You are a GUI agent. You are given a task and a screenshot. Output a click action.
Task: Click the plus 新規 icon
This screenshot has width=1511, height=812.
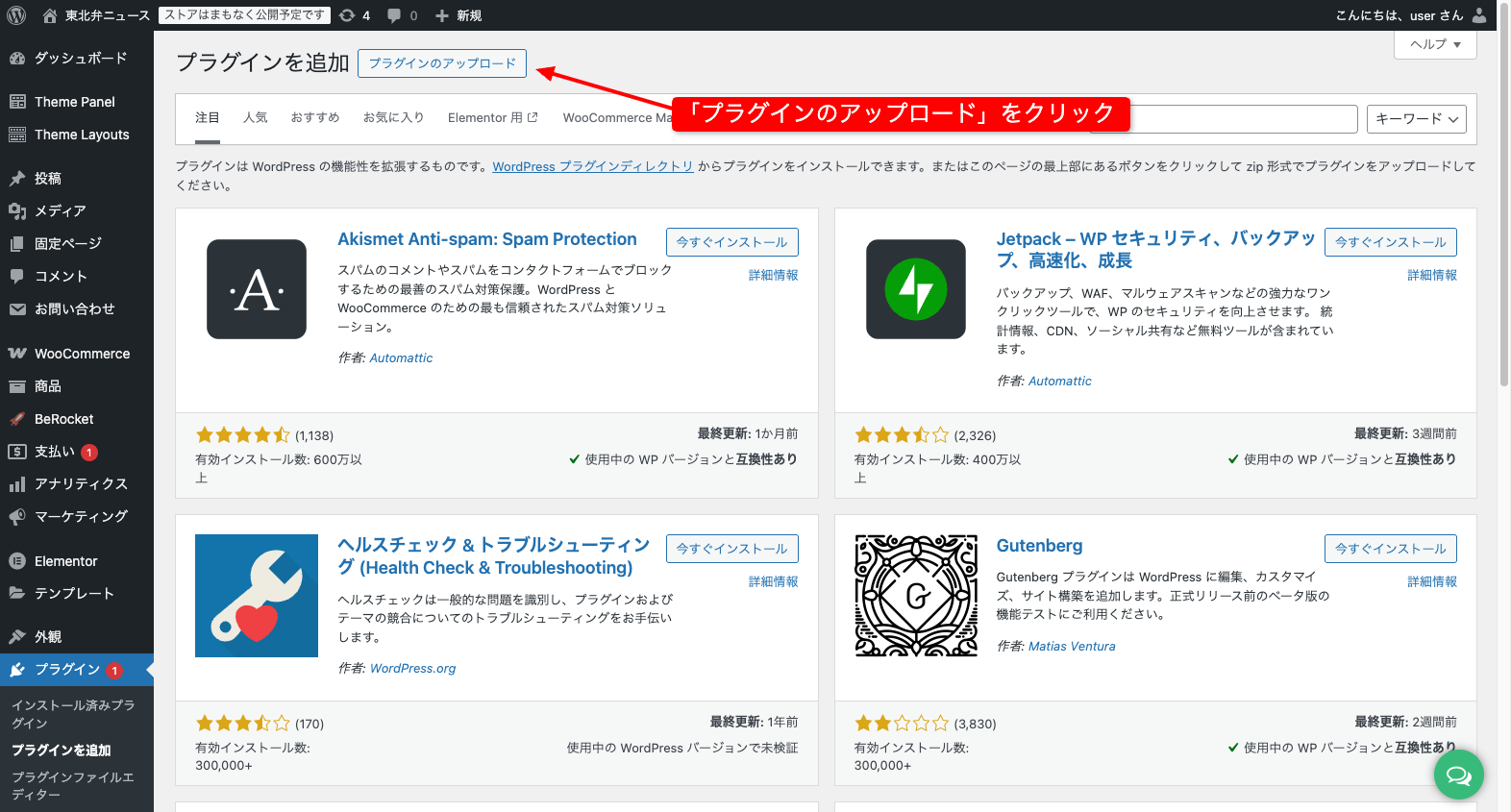coord(442,15)
